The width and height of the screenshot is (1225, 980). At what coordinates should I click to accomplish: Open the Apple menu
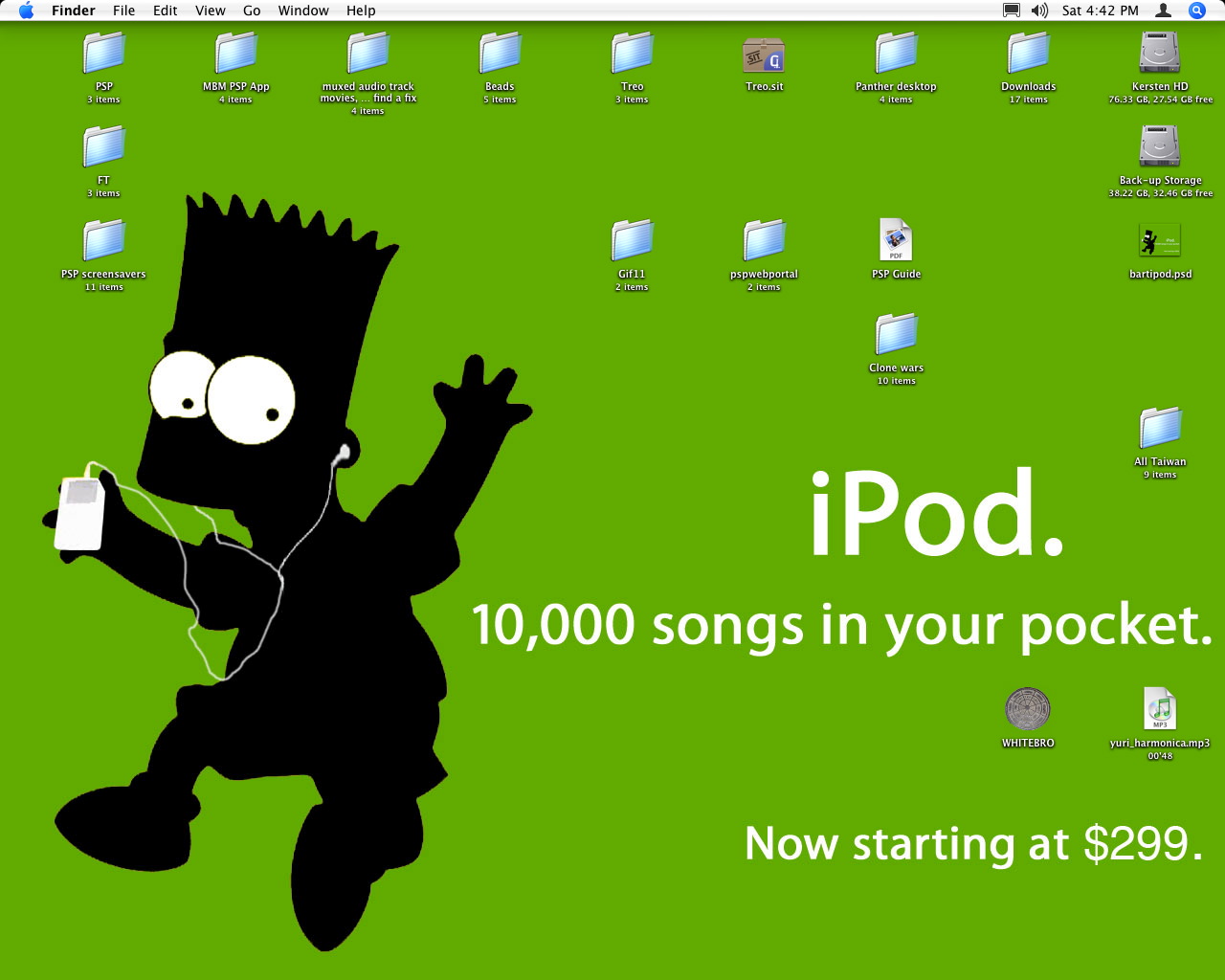pos(26,11)
